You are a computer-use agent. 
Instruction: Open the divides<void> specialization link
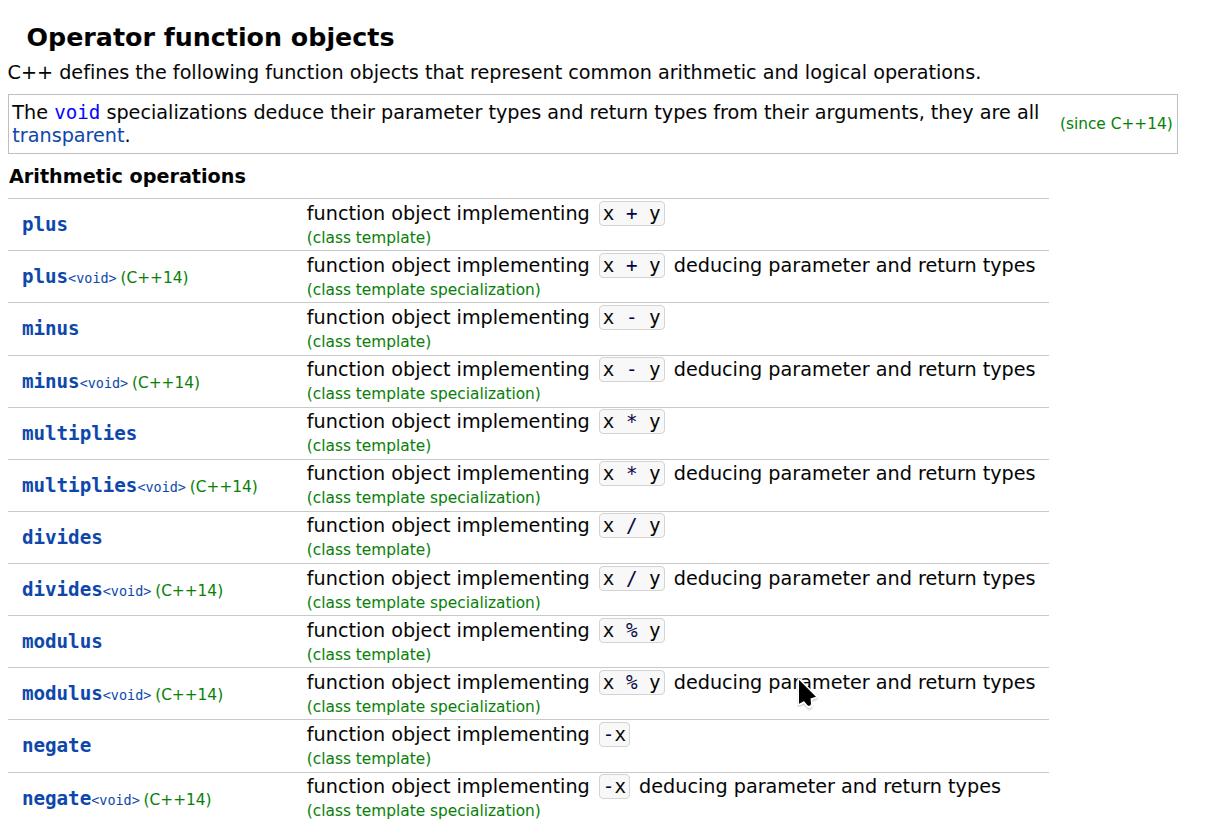pyautogui.click(x=86, y=590)
